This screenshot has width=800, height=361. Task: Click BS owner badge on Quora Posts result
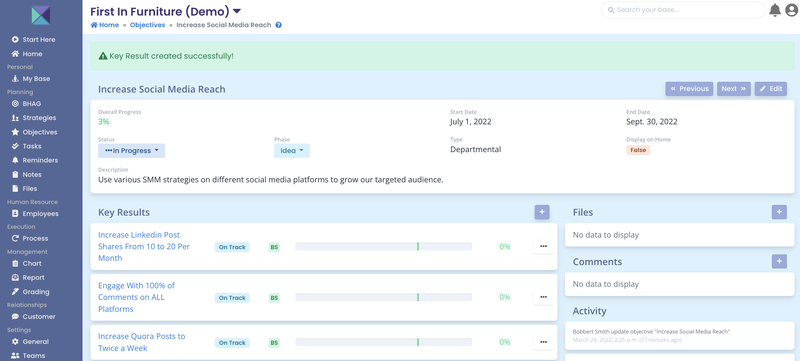coord(274,343)
